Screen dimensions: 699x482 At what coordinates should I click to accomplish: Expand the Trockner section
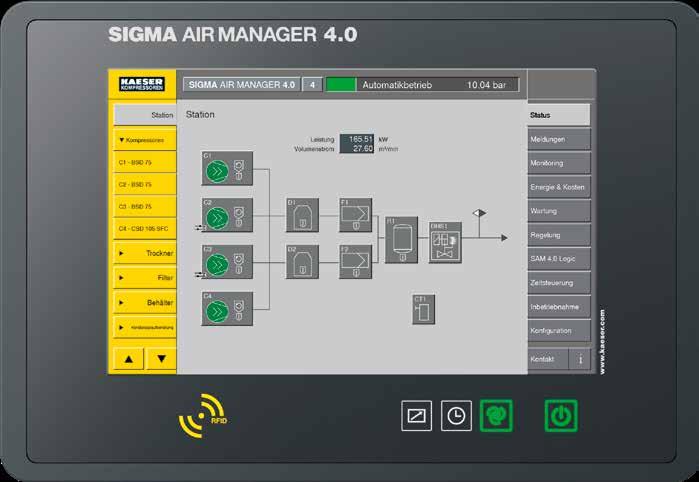(145, 253)
